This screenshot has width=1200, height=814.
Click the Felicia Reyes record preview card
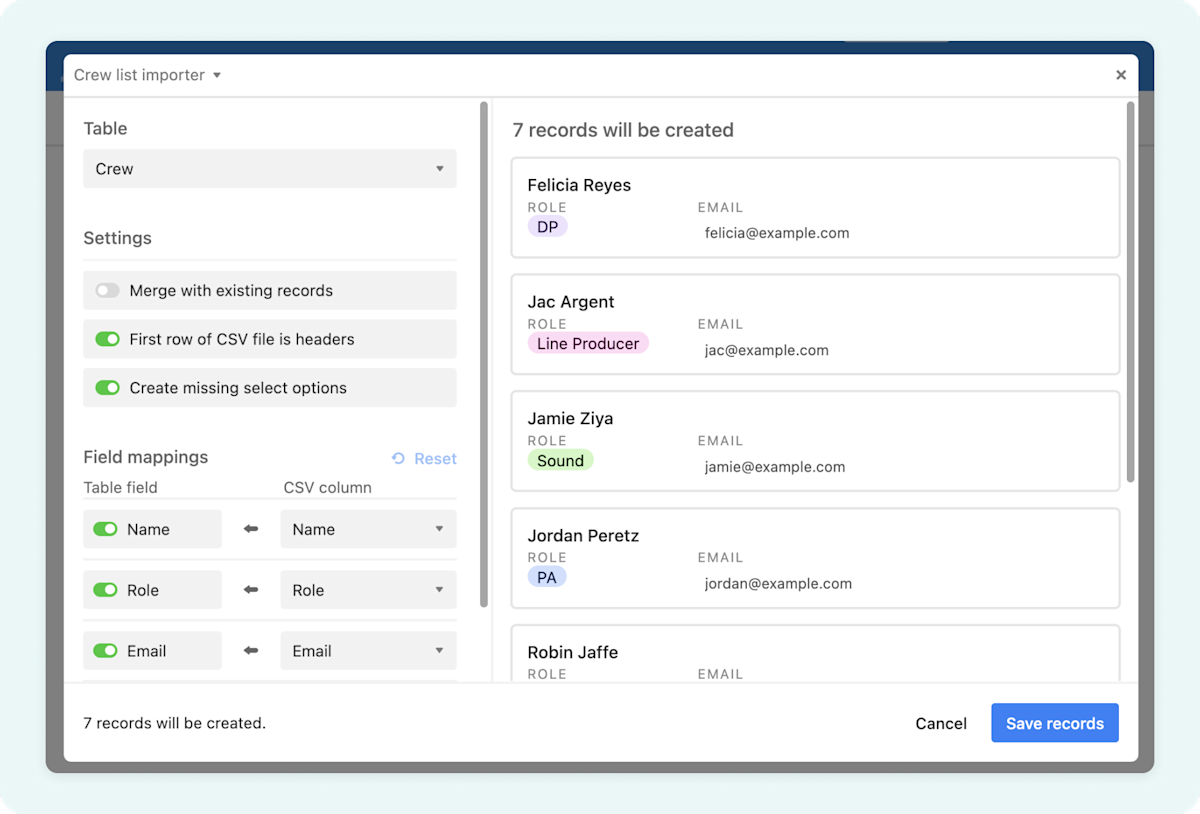815,207
